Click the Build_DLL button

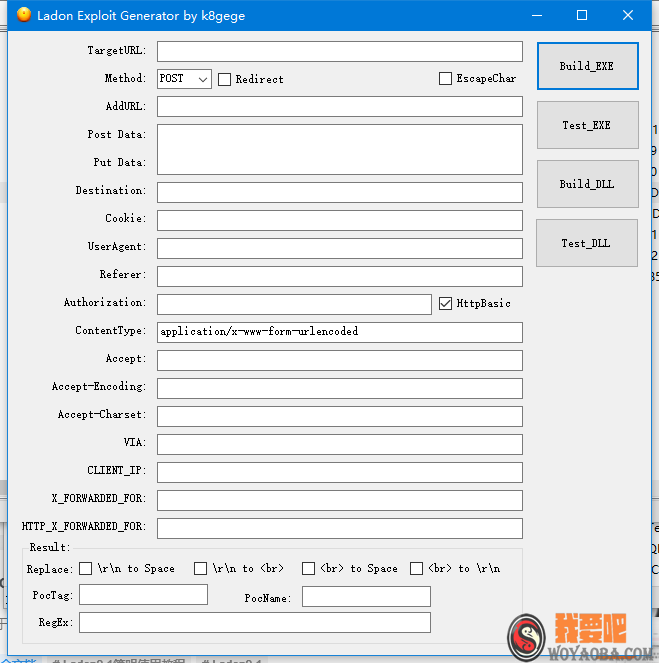pyautogui.click(x=588, y=184)
